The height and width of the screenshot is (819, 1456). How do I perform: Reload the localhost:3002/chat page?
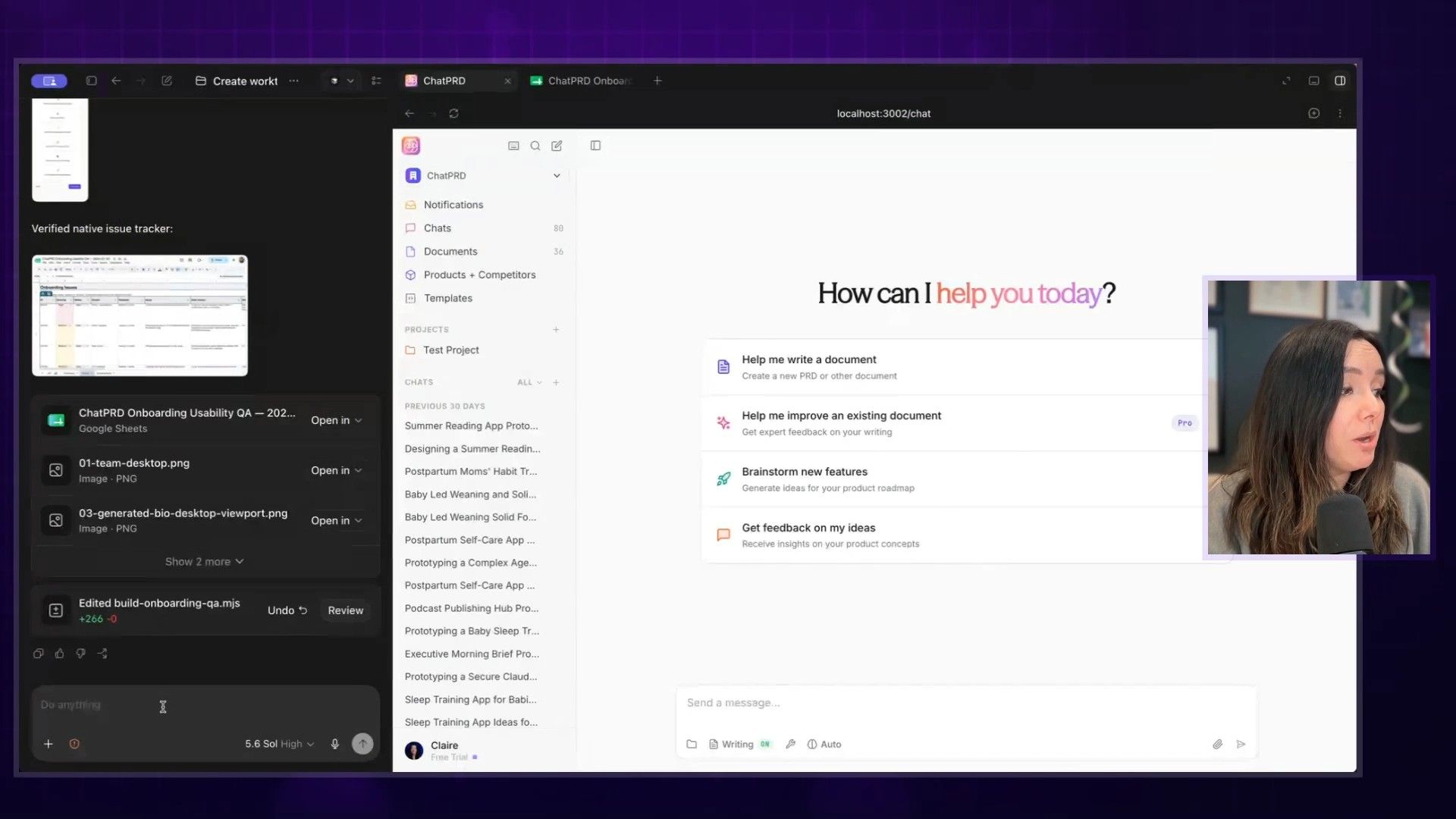point(453,114)
